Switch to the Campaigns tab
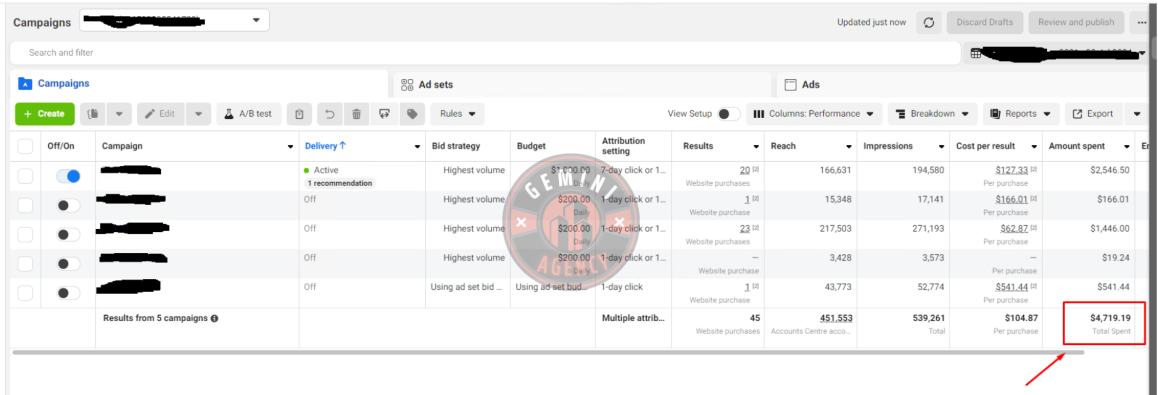The width and height of the screenshot is (1158, 395). (199, 84)
